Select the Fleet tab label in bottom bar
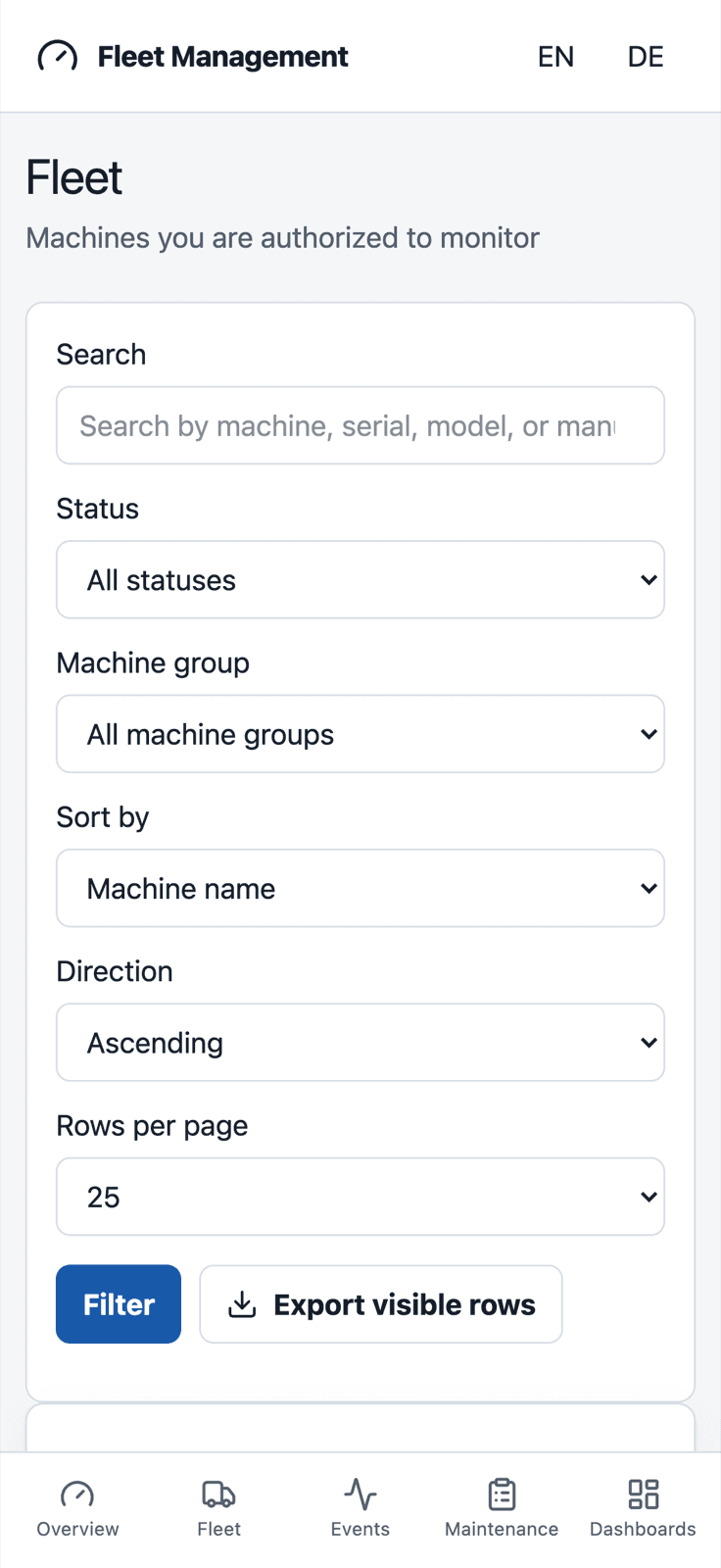The height and width of the screenshot is (1568, 721). 218,1529
